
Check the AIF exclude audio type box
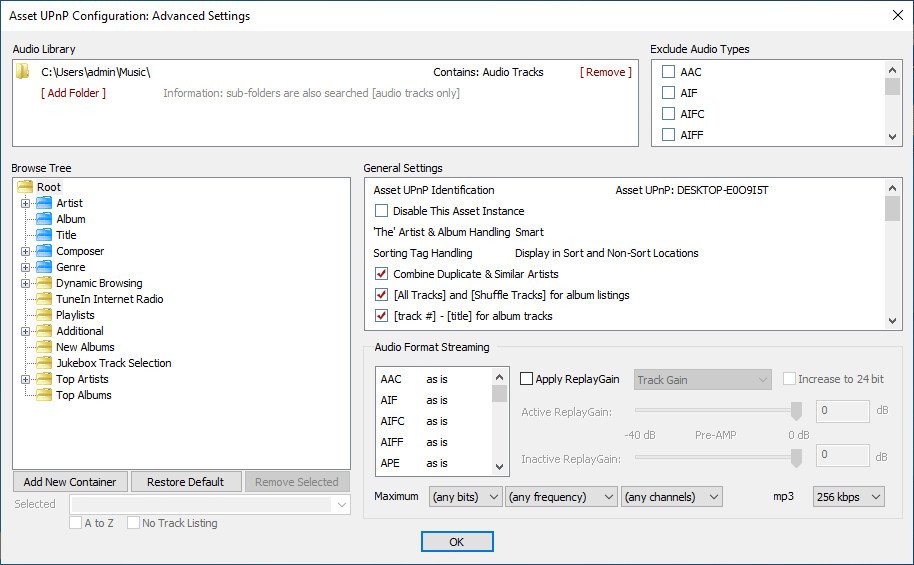point(669,93)
